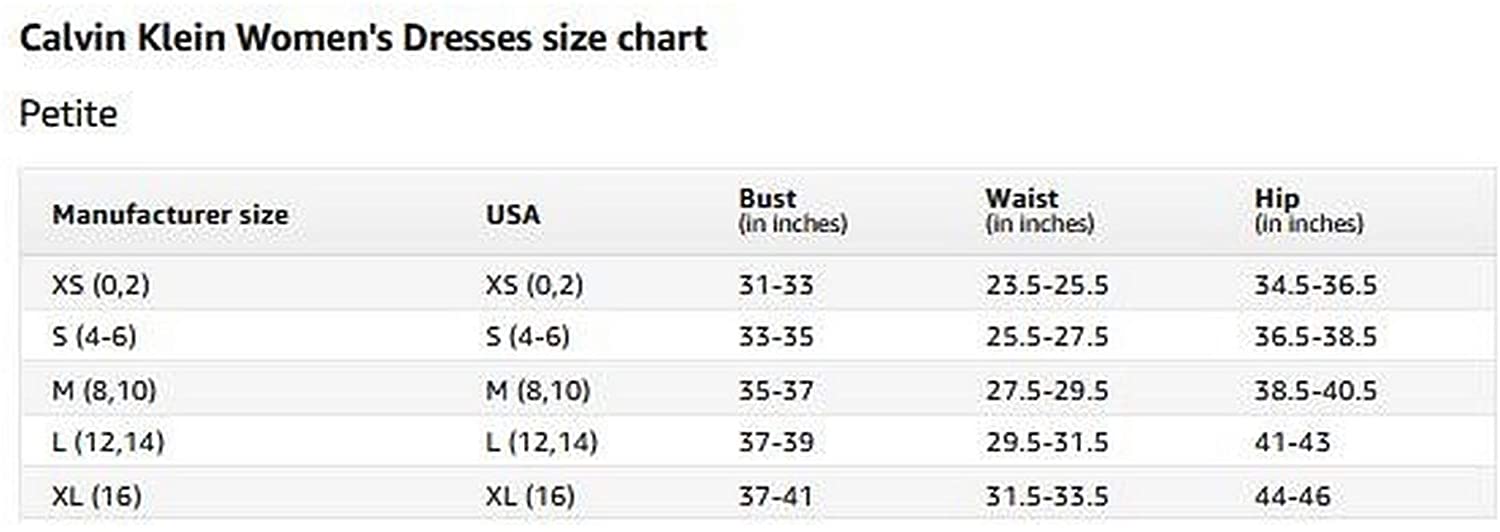Click the 44-46 hip measurement cell
This screenshot has width=1500, height=532.
click(1292, 496)
